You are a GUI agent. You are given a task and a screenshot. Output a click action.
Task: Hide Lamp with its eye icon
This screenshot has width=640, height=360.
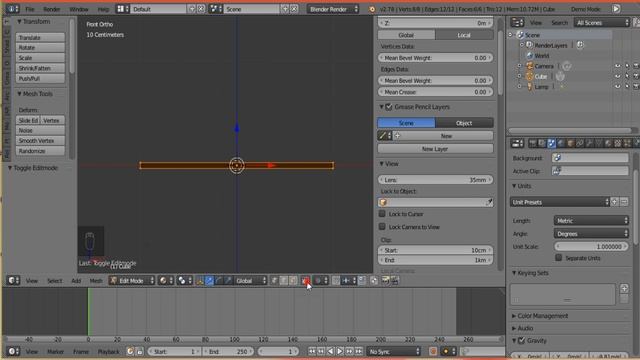click(x=617, y=87)
